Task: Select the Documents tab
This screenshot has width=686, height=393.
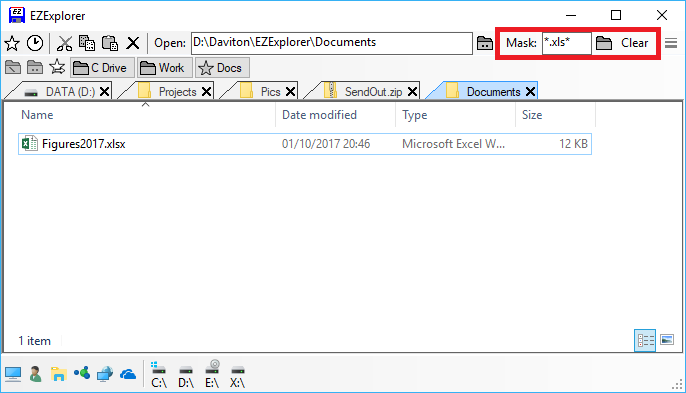Action: pos(485,91)
